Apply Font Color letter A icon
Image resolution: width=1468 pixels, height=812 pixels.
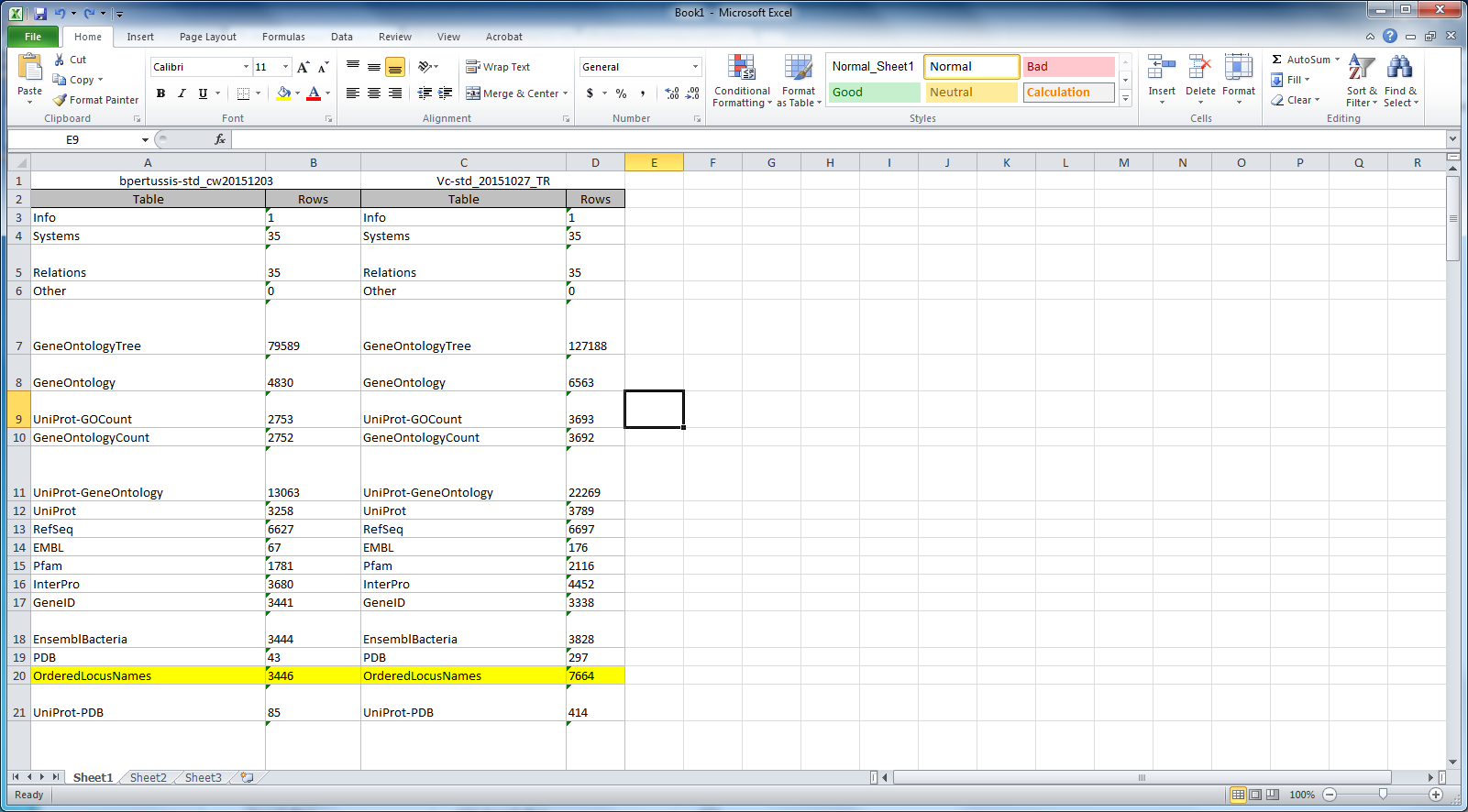click(314, 93)
